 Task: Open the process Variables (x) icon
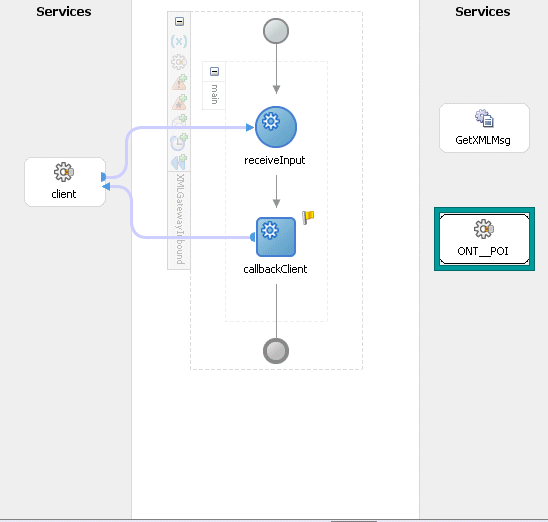179,42
